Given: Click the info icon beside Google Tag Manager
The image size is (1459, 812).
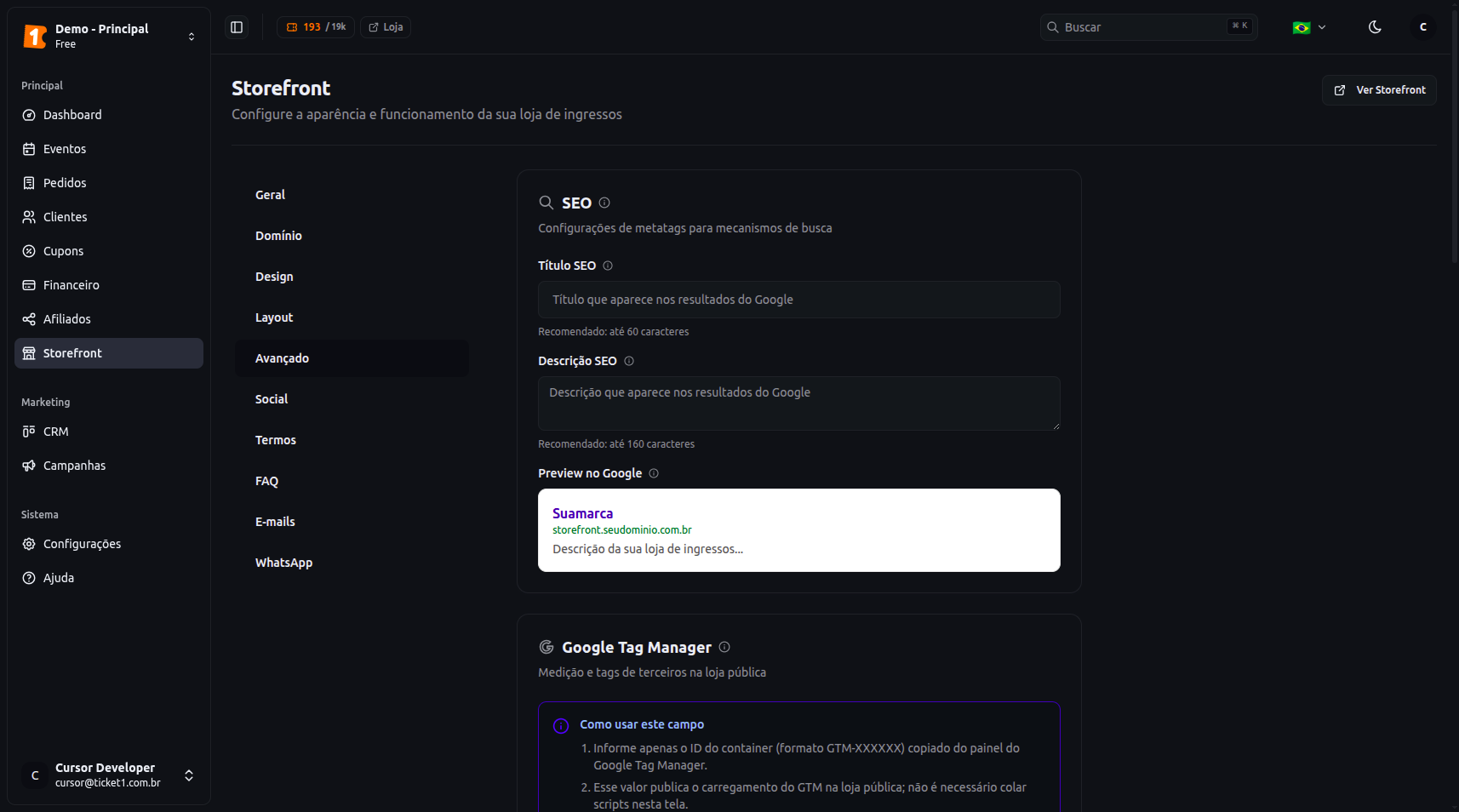Looking at the screenshot, I should click(724, 647).
